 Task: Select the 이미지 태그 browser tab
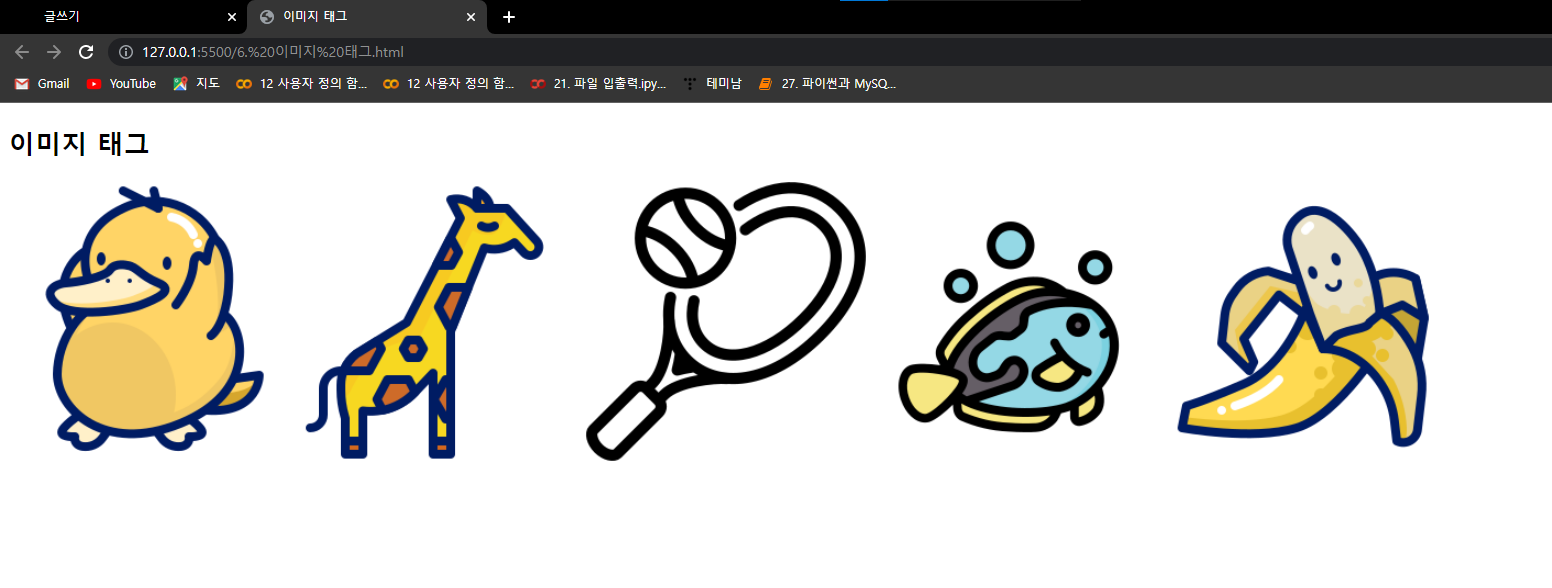[x=366, y=17]
